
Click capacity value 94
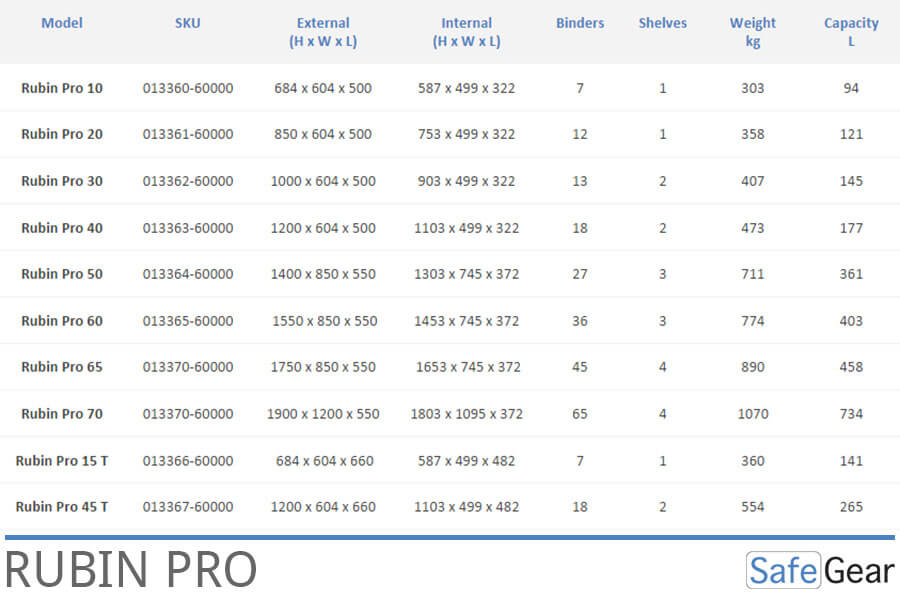point(851,88)
